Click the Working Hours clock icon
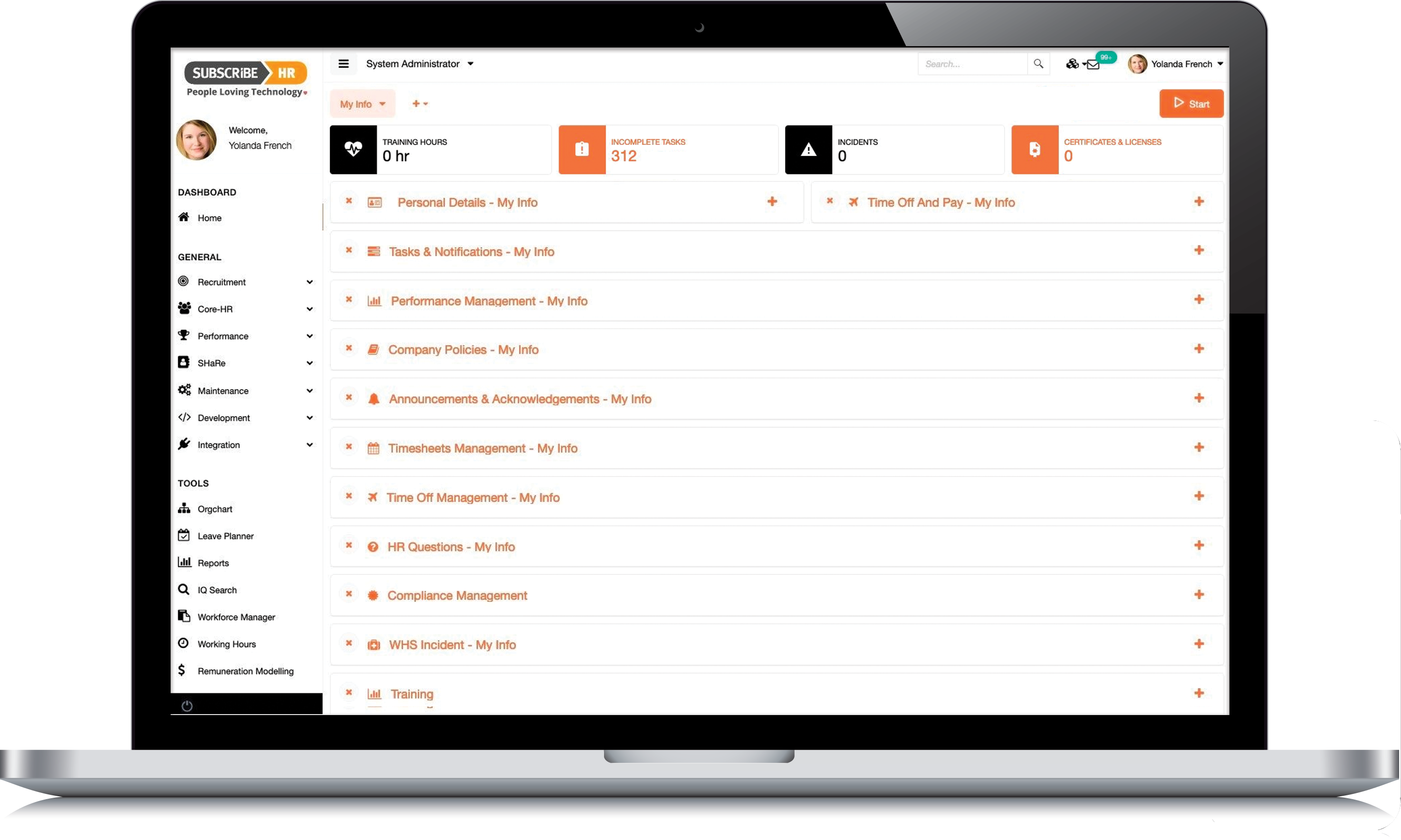 [x=184, y=643]
